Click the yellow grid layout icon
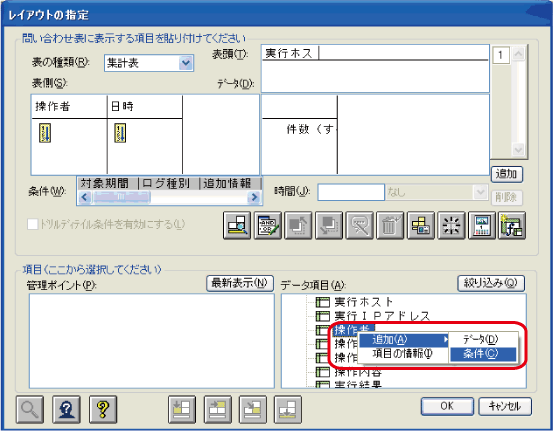The height and width of the screenshot is (435, 558). [421, 226]
